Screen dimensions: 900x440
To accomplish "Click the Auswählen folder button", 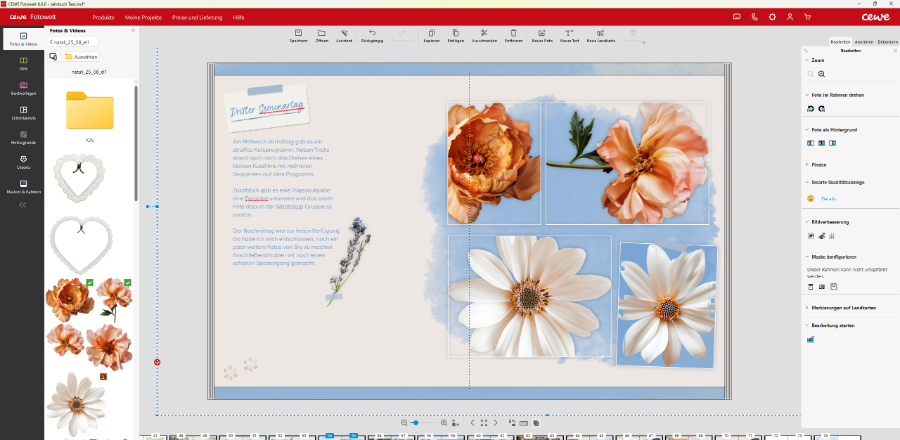I will point(80,57).
